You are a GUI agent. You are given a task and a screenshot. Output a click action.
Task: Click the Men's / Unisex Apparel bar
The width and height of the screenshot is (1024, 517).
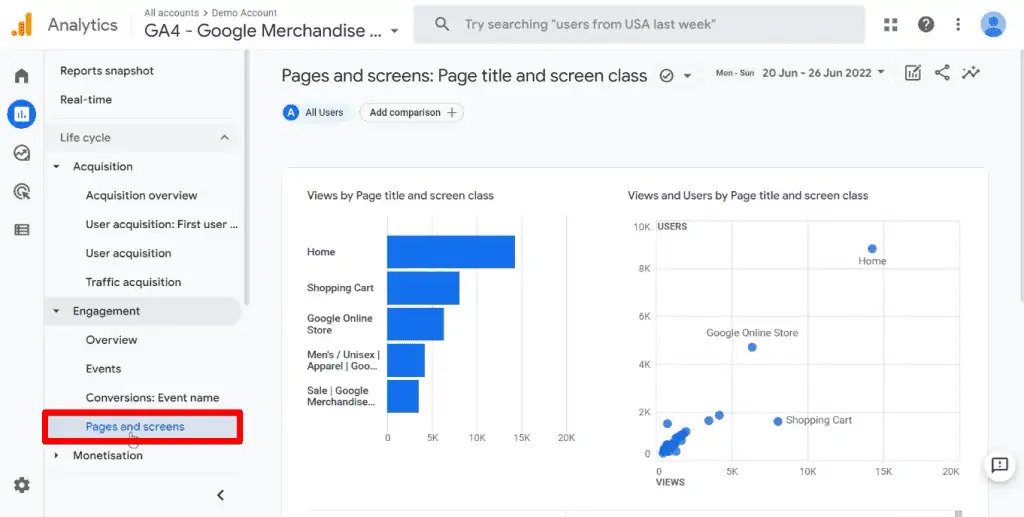point(406,360)
